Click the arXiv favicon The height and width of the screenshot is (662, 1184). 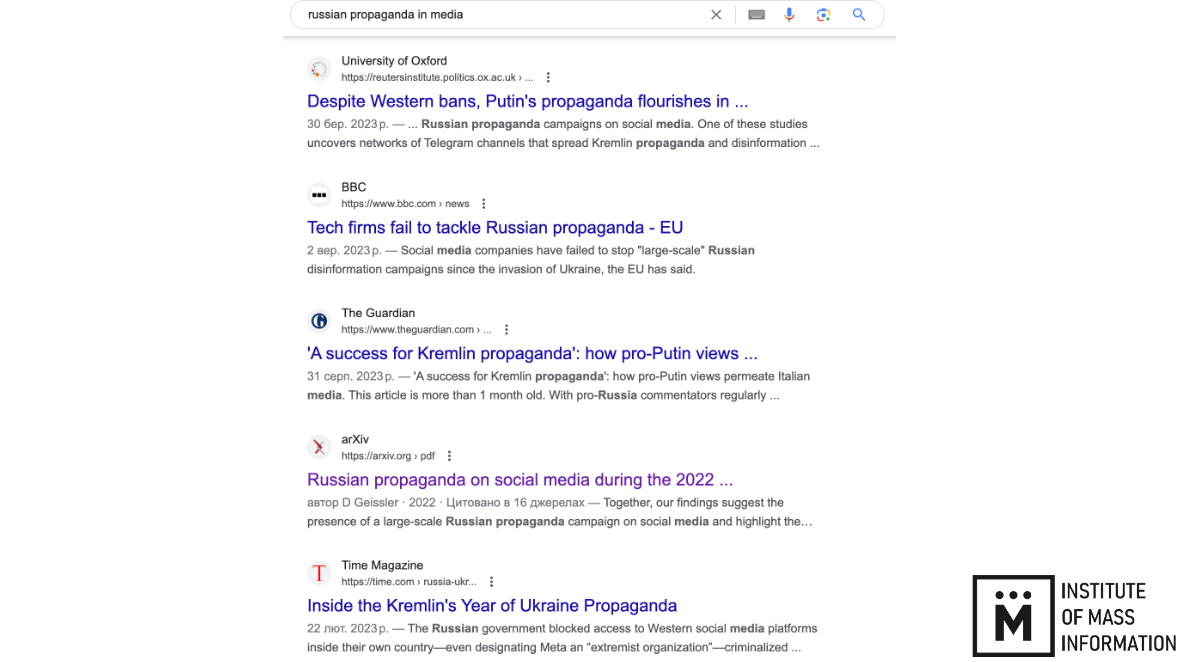pyautogui.click(x=319, y=447)
